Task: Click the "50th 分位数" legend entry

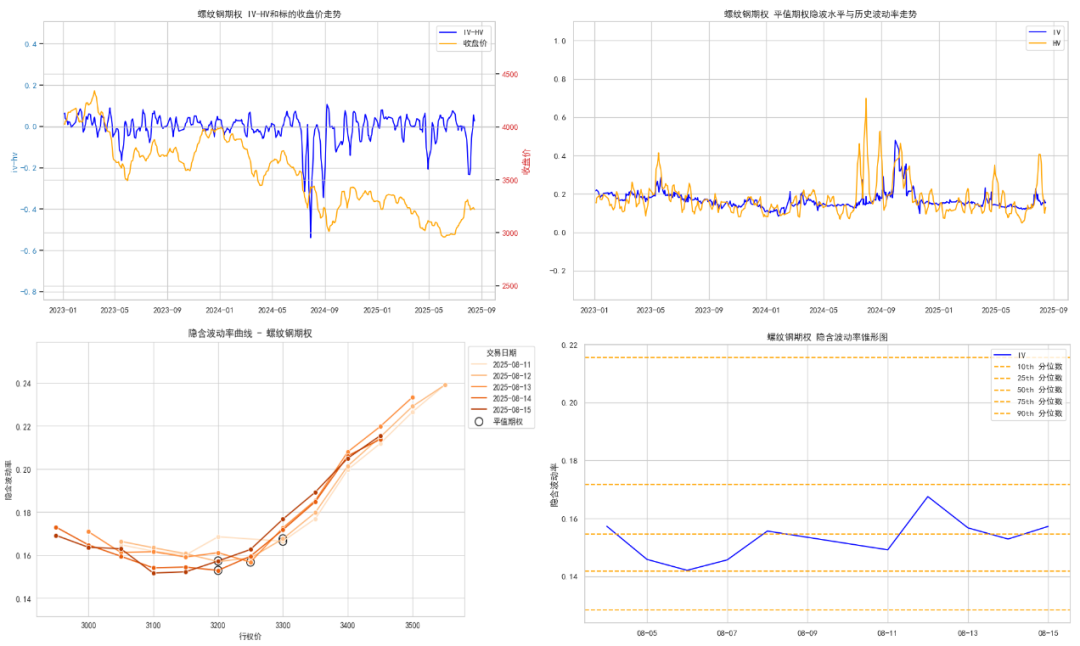Action: [x=1028, y=390]
